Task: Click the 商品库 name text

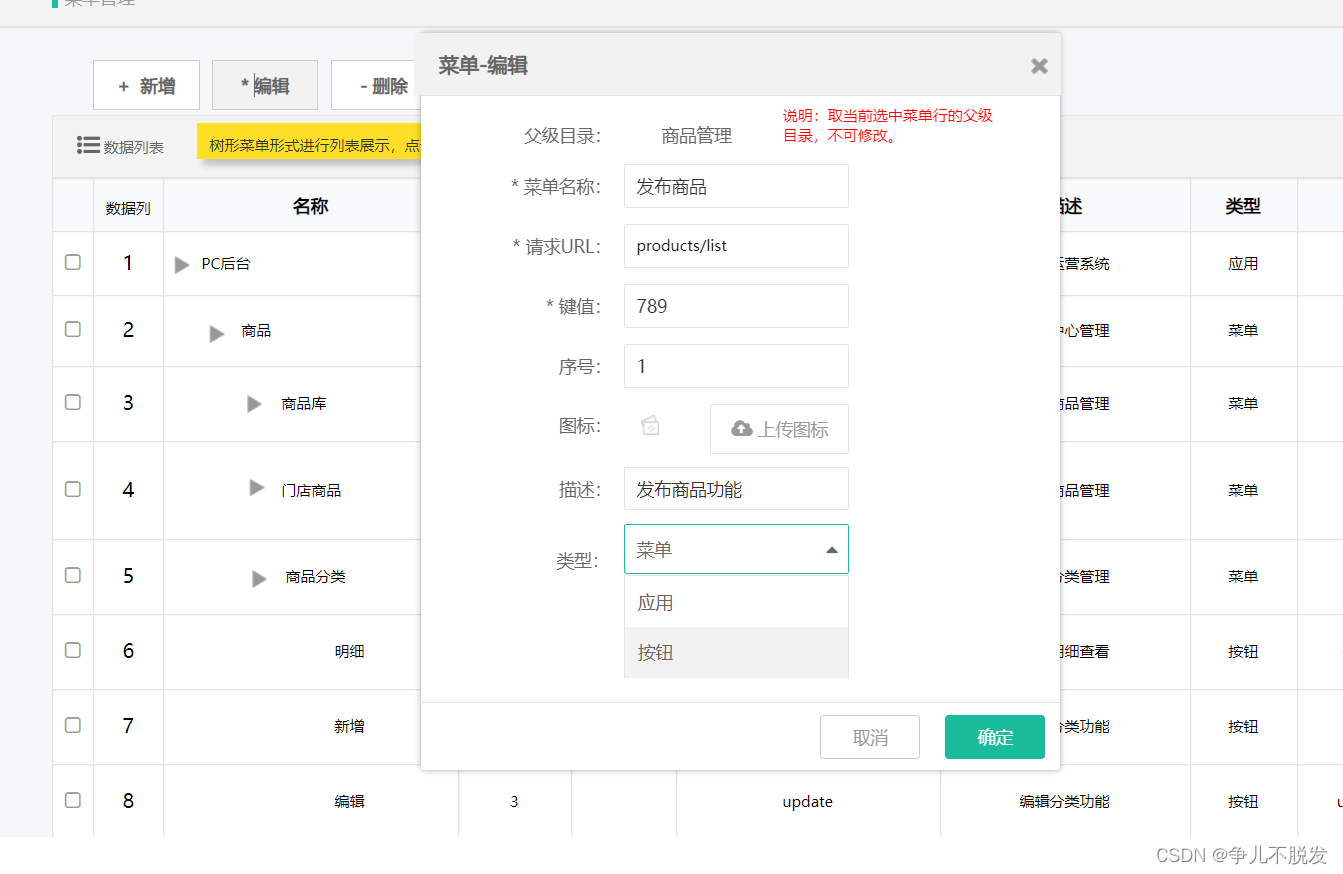Action: tap(304, 404)
